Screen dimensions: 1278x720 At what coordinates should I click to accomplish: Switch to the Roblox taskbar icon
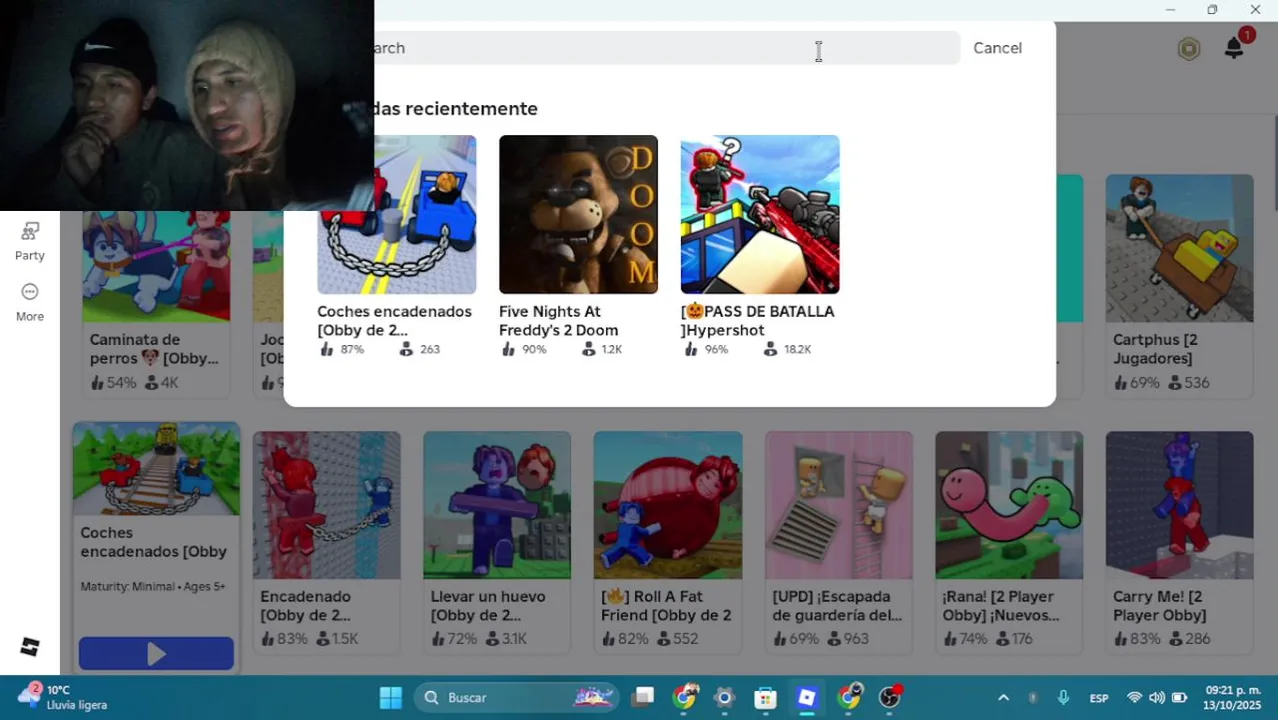807,697
